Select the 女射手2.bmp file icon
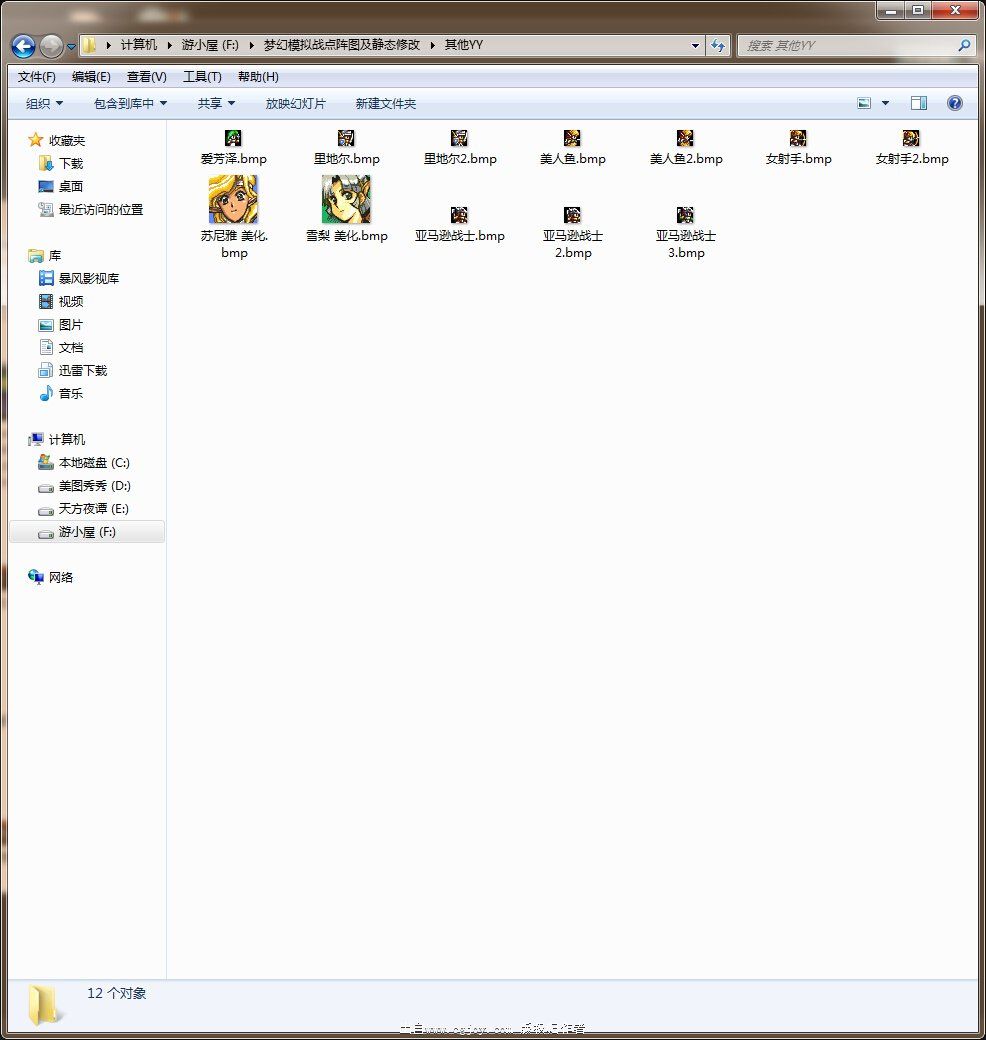 [911, 138]
